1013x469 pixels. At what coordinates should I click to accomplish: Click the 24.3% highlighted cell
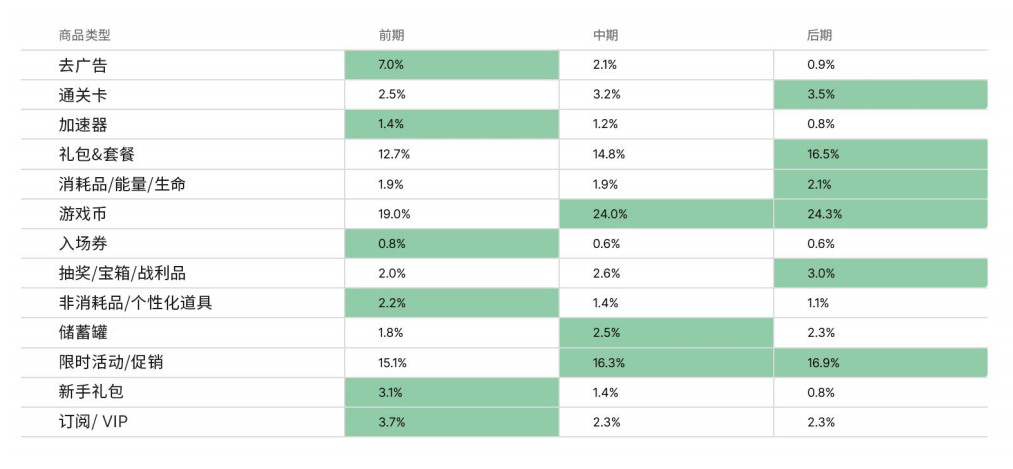(881, 214)
